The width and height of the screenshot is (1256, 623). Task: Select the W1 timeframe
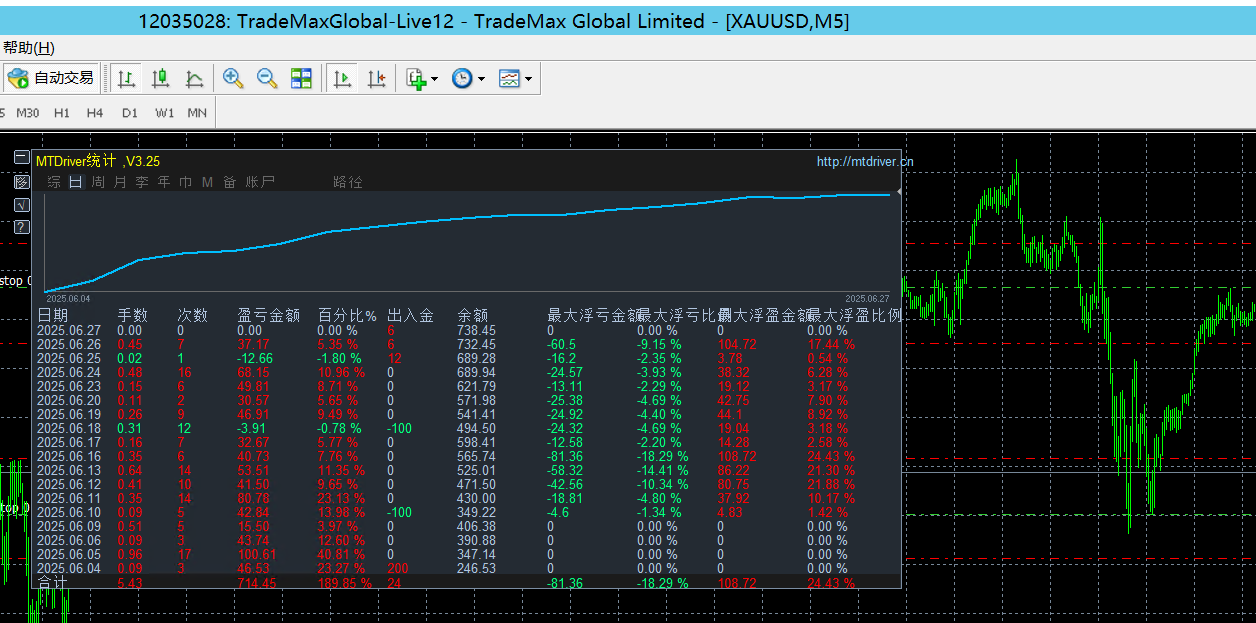[164, 113]
